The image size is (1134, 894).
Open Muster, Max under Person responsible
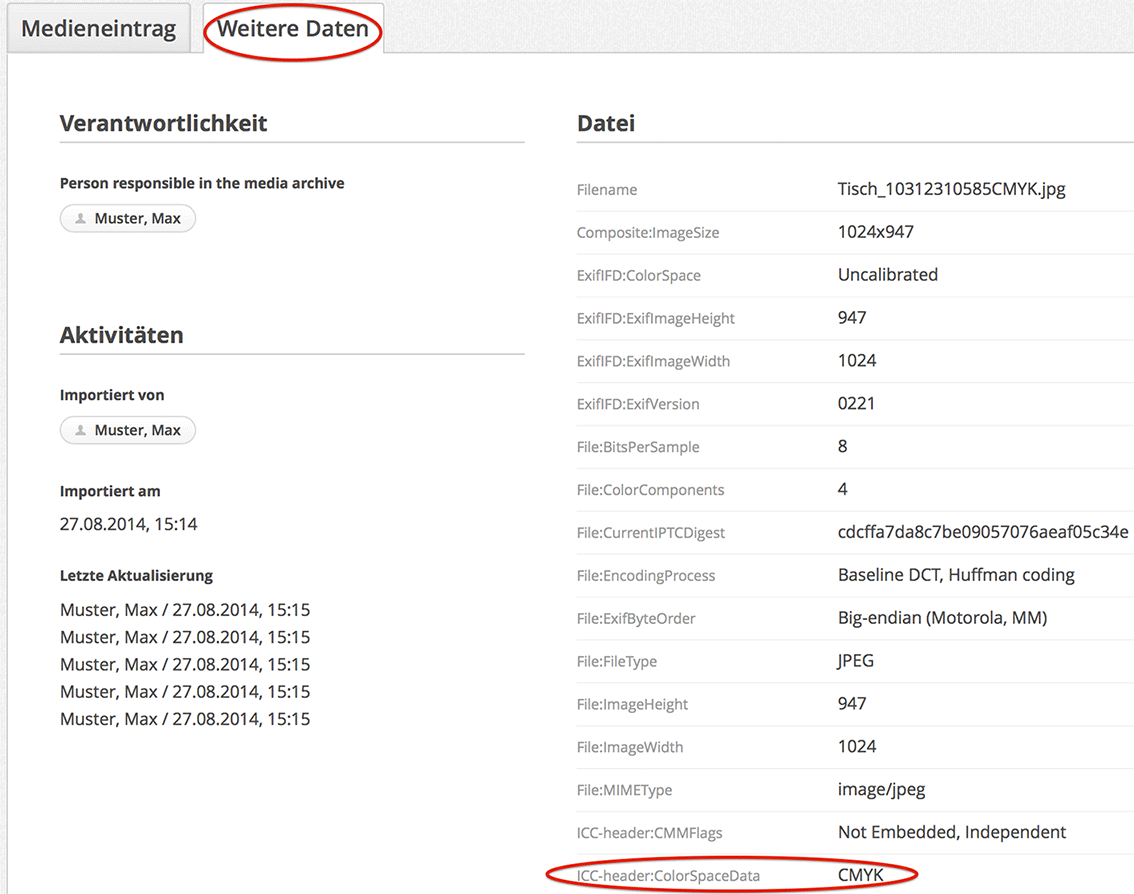(137, 219)
